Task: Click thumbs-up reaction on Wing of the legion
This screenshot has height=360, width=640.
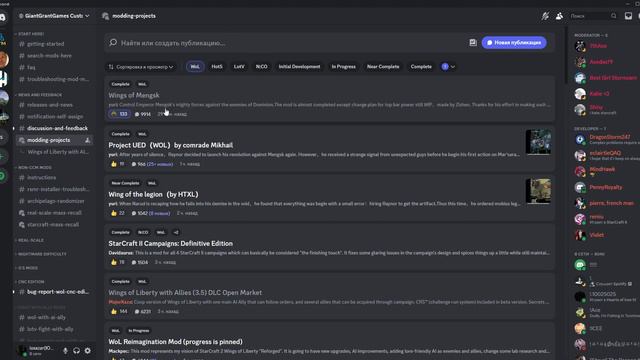Action: 117,213
